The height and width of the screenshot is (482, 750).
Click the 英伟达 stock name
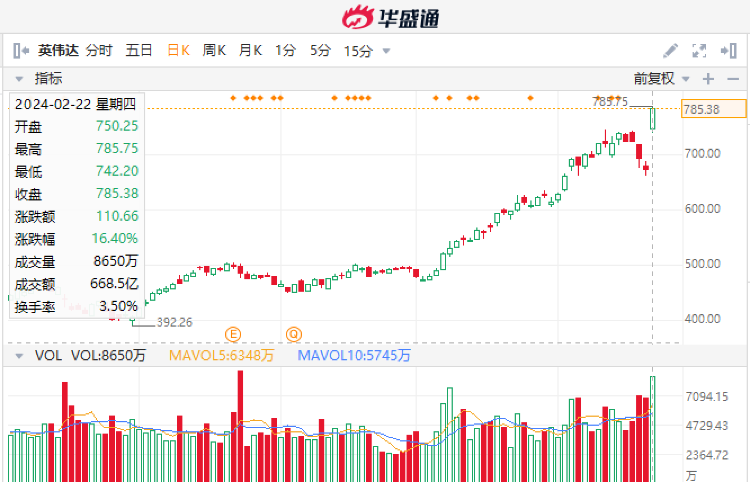click(x=58, y=50)
